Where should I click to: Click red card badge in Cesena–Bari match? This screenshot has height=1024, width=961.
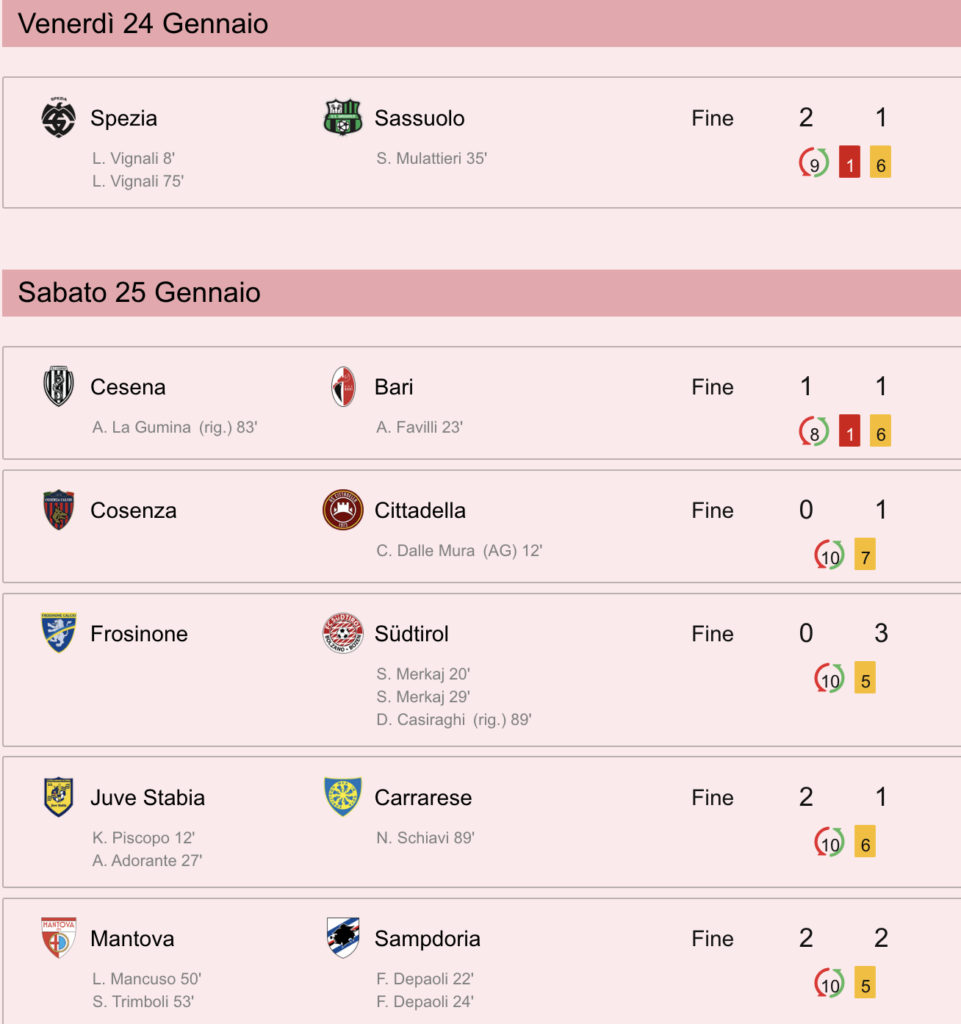[849, 431]
